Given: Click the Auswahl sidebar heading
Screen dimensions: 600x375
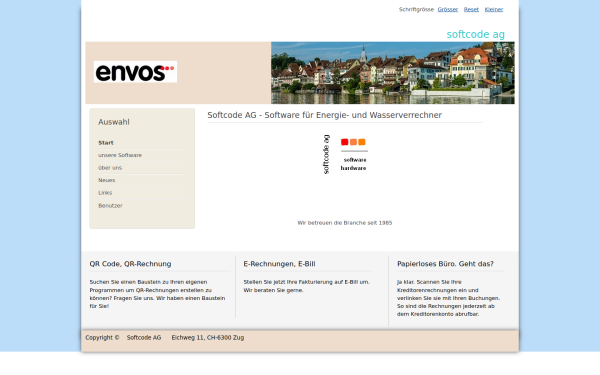Looking at the screenshot, I should pyautogui.click(x=114, y=122).
